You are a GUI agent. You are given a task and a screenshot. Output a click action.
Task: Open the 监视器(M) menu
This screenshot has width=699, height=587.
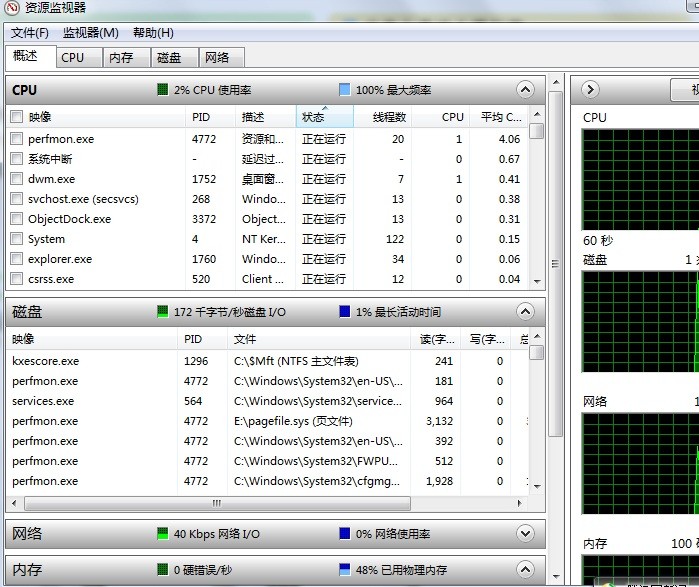click(90, 33)
